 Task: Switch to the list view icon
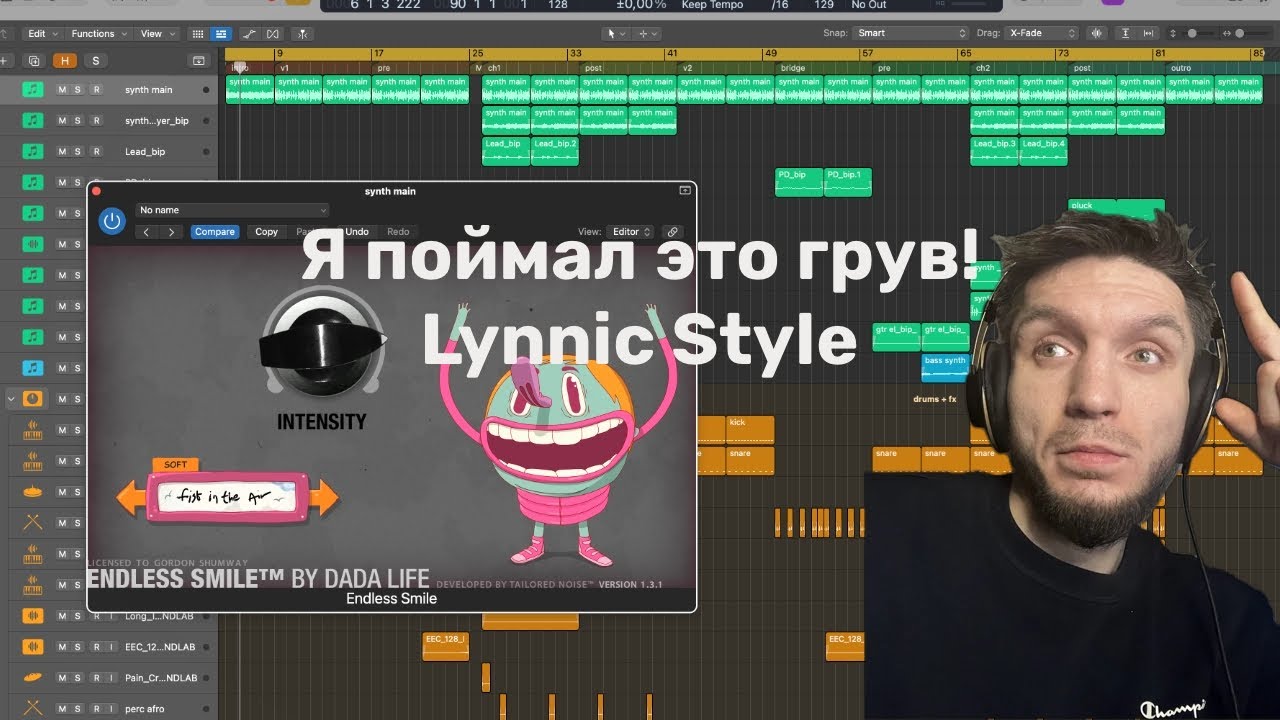click(221, 33)
